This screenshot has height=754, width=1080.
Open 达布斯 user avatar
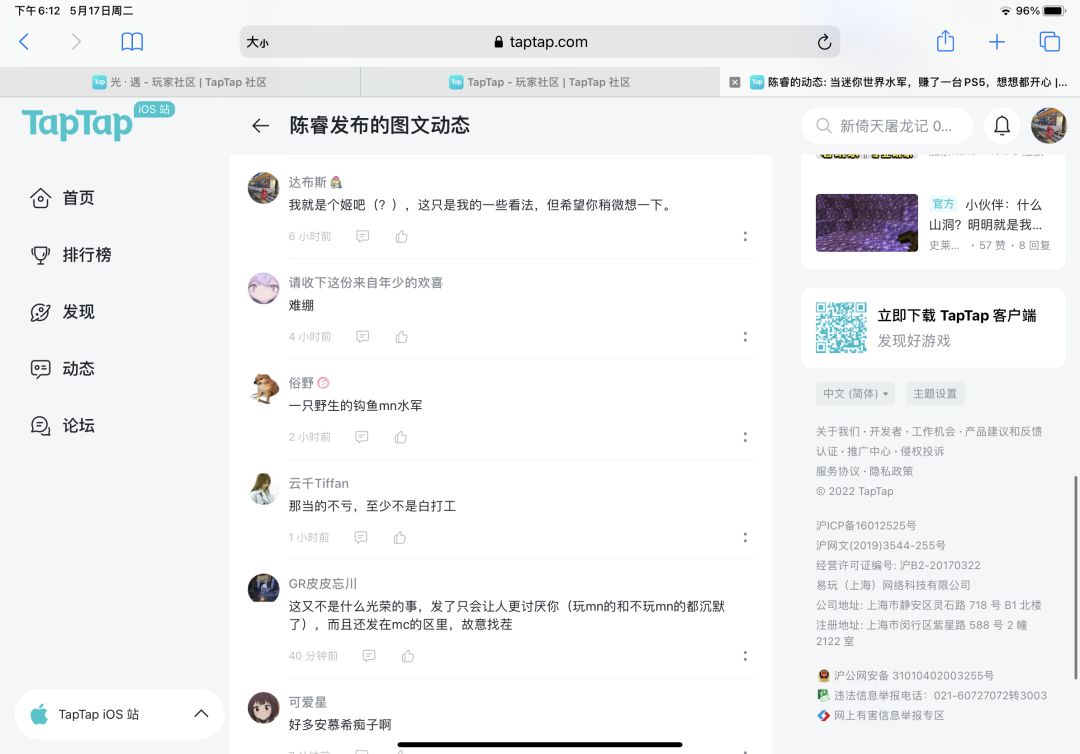263,188
